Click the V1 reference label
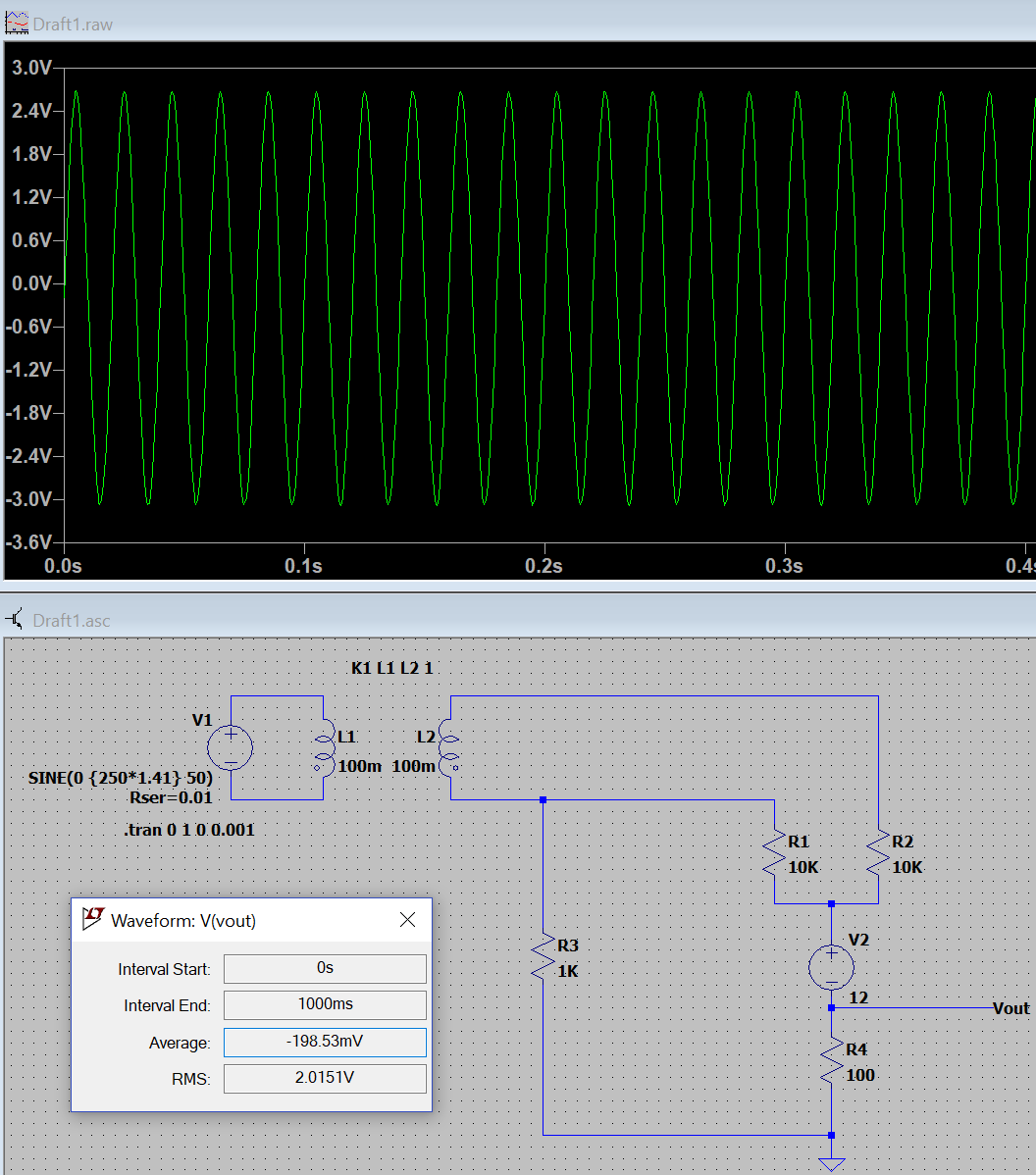This screenshot has height=1175, width=1036. tap(202, 720)
